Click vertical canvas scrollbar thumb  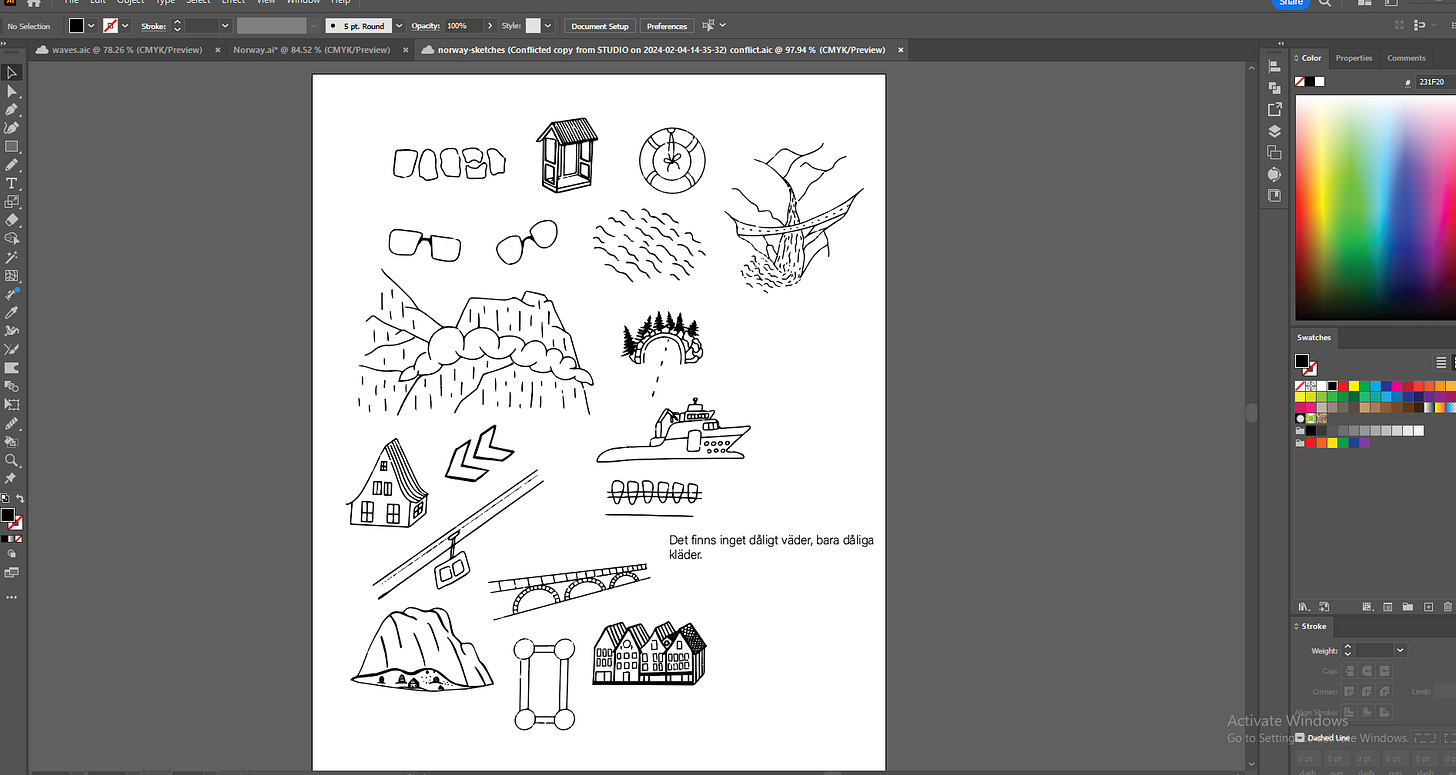pyautogui.click(x=1250, y=412)
